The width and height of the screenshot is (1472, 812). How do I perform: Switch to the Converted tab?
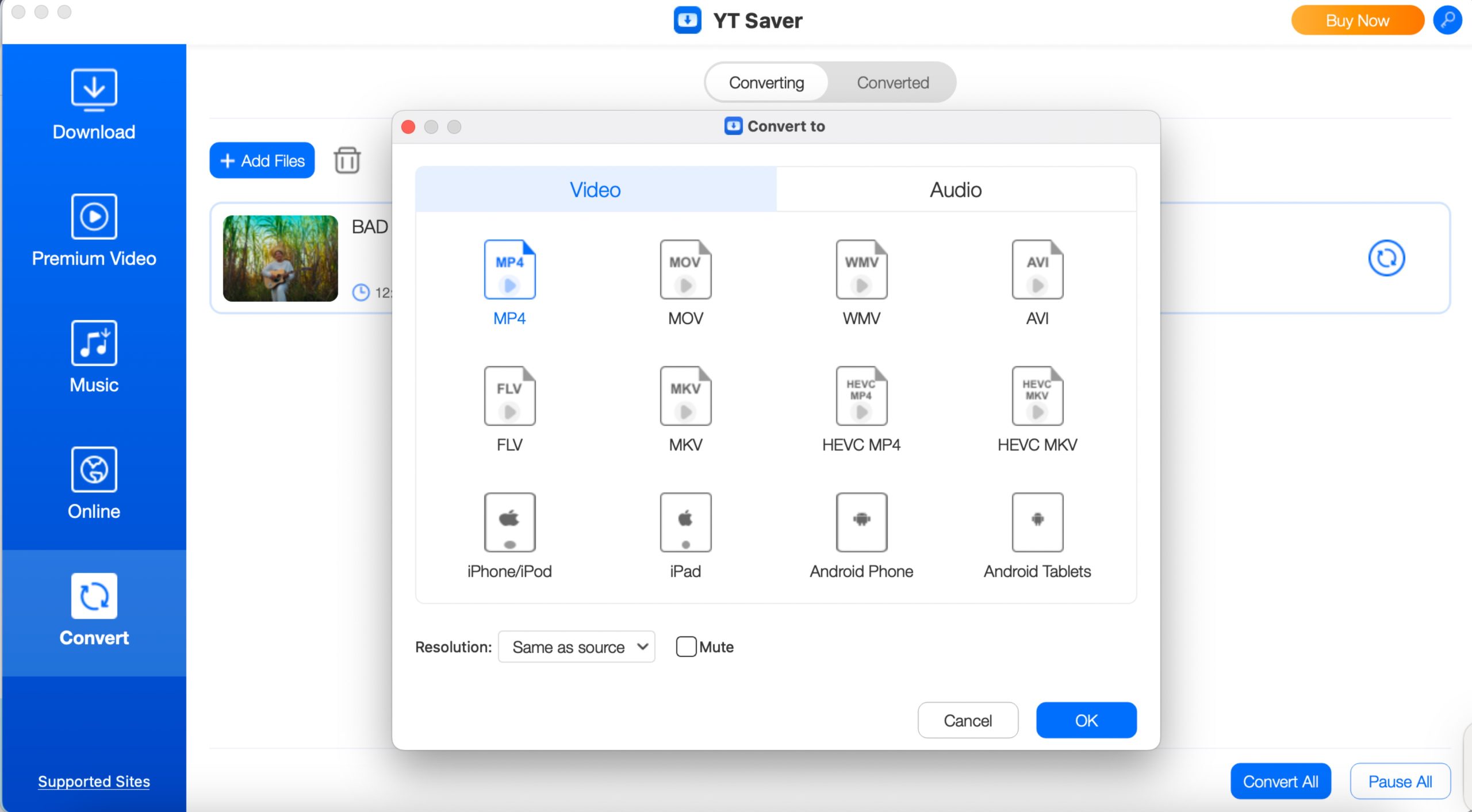[x=892, y=83]
